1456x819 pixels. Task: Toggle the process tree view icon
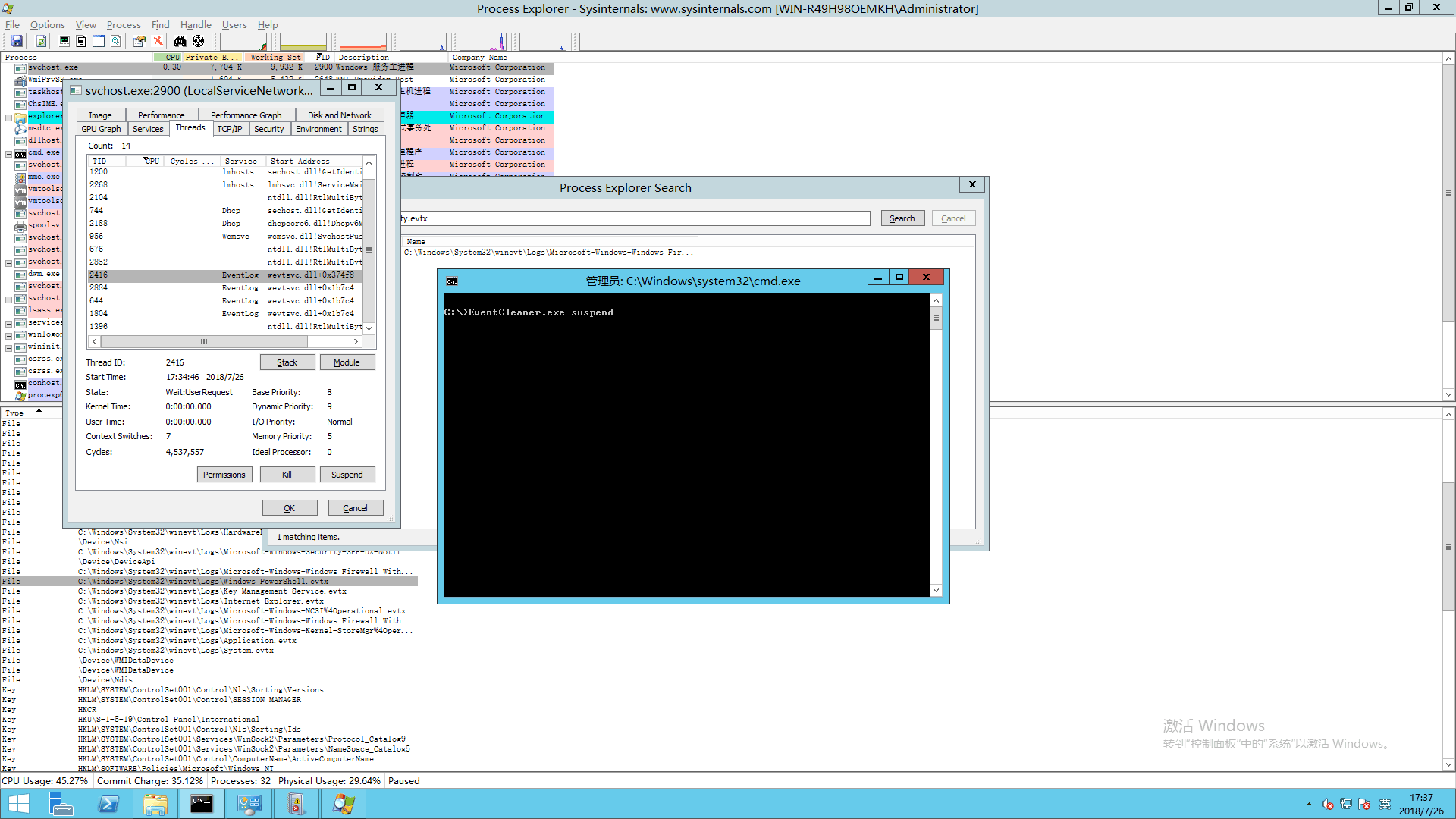click(81, 41)
